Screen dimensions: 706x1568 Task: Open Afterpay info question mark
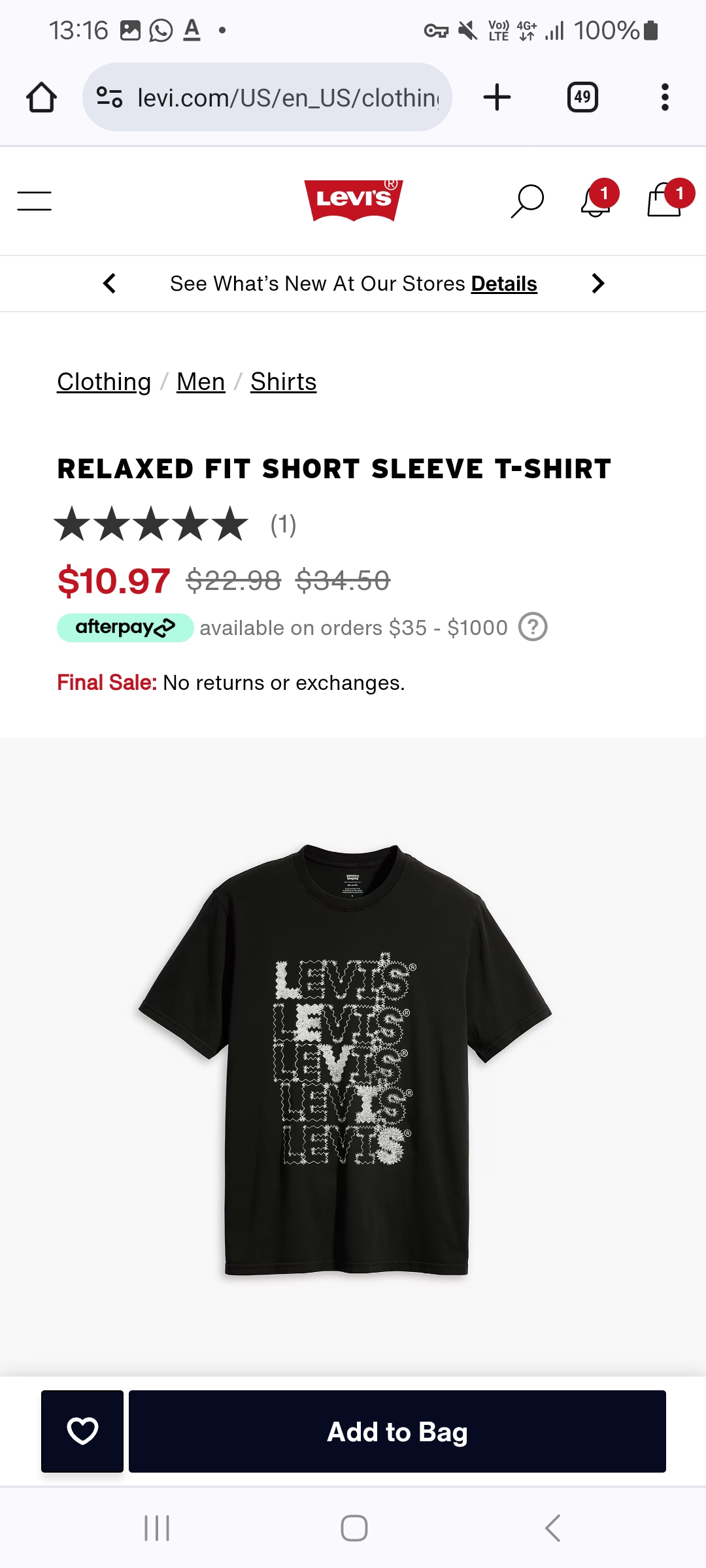tap(533, 627)
